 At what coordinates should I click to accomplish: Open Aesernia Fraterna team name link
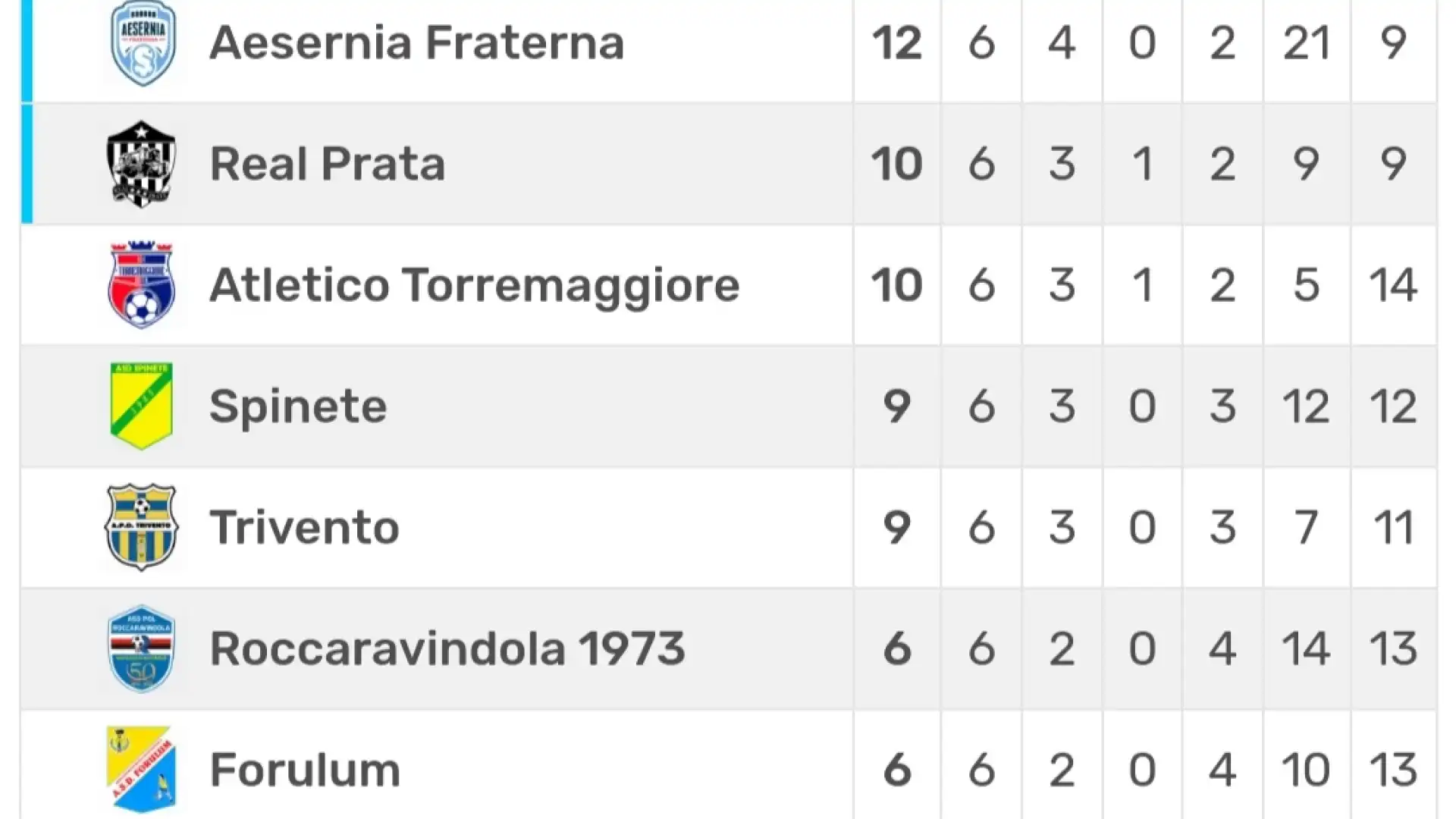(x=417, y=42)
